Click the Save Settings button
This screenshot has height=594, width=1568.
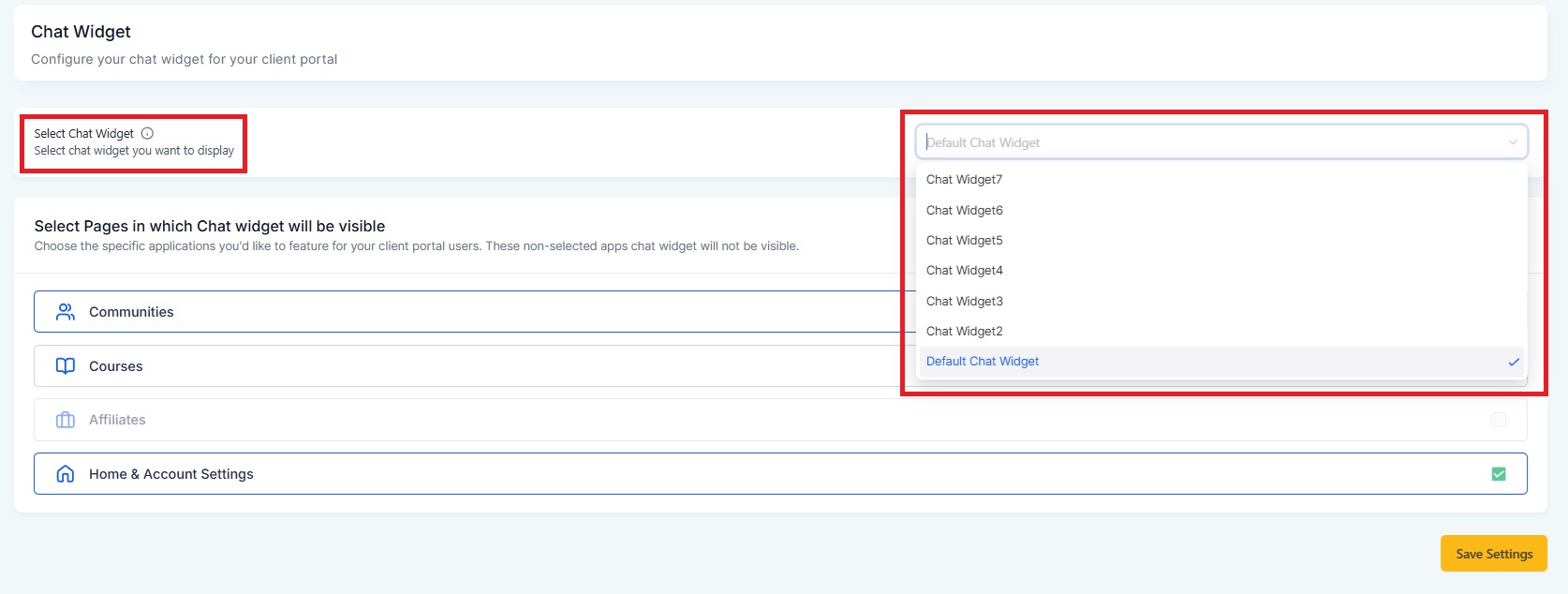(x=1493, y=554)
